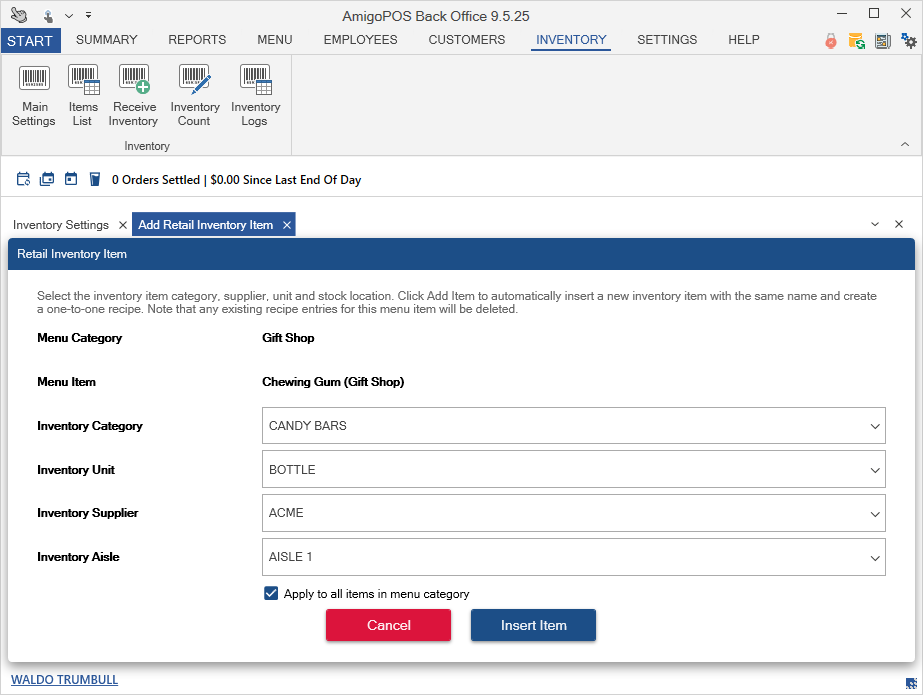The image size is (923, 695).
Task: View the Inventory Logs
Action: 255,96
